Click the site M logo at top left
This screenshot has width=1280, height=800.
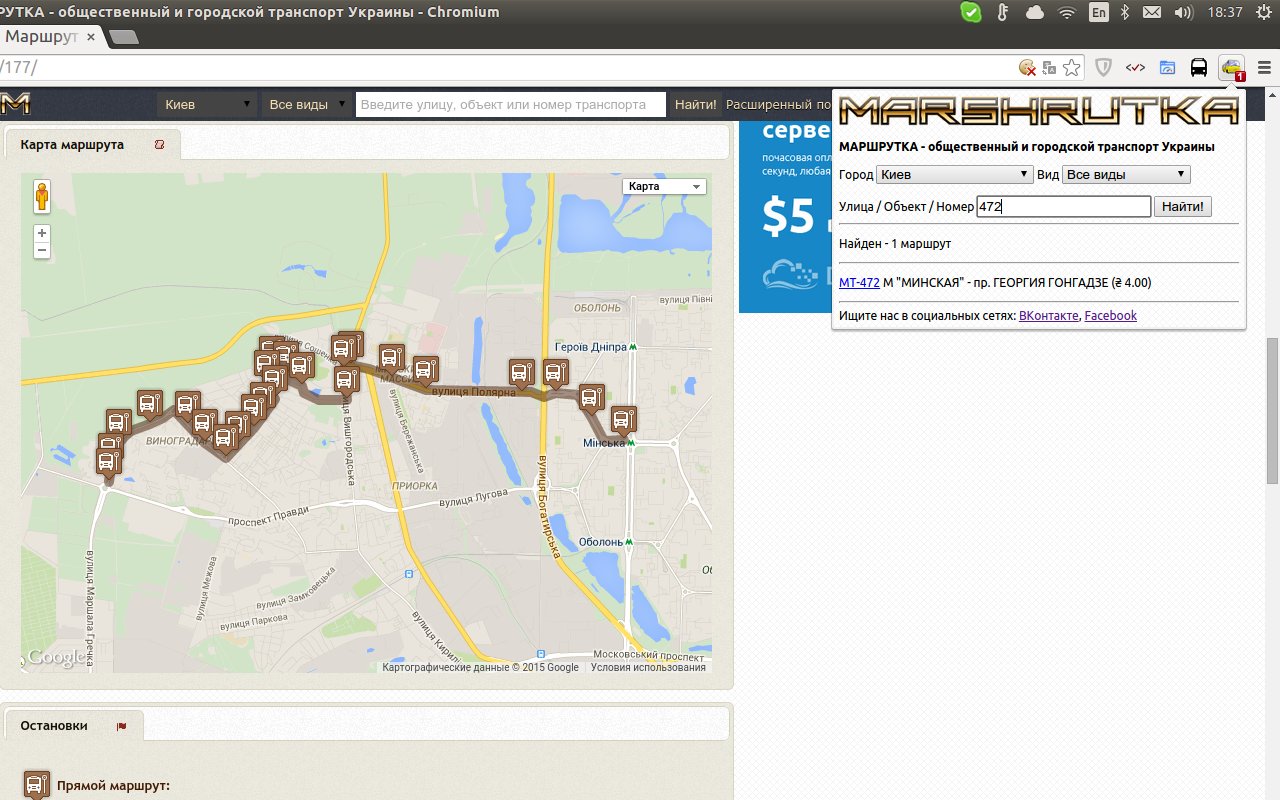[x=16, y=103]
